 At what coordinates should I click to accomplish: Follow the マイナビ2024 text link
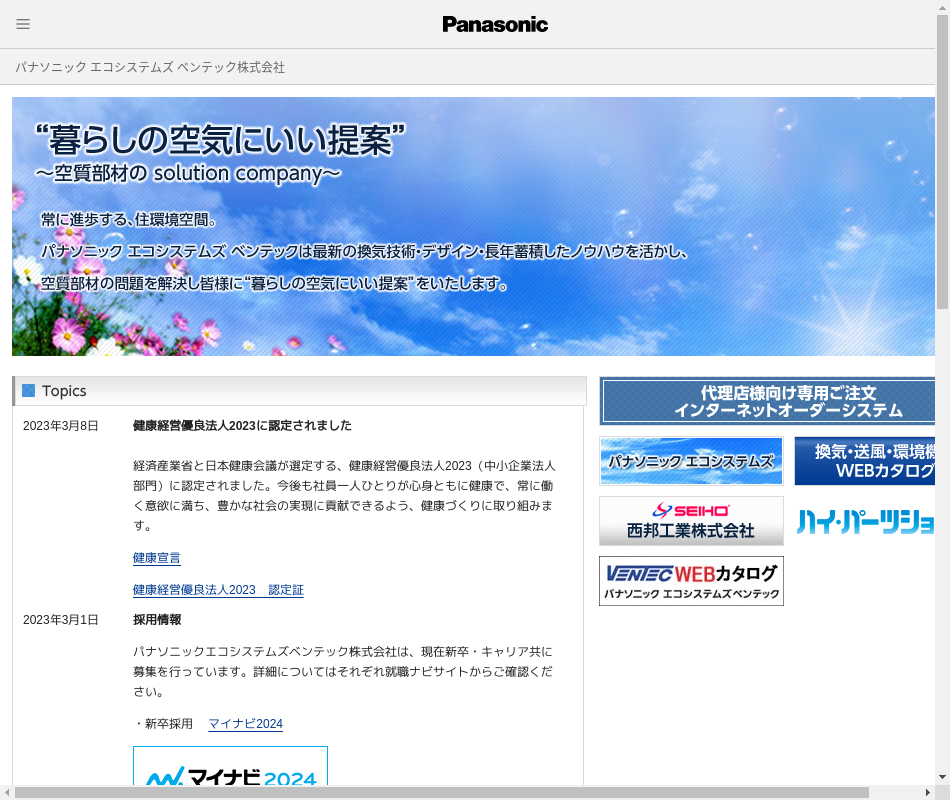click(x=245, y=724)
